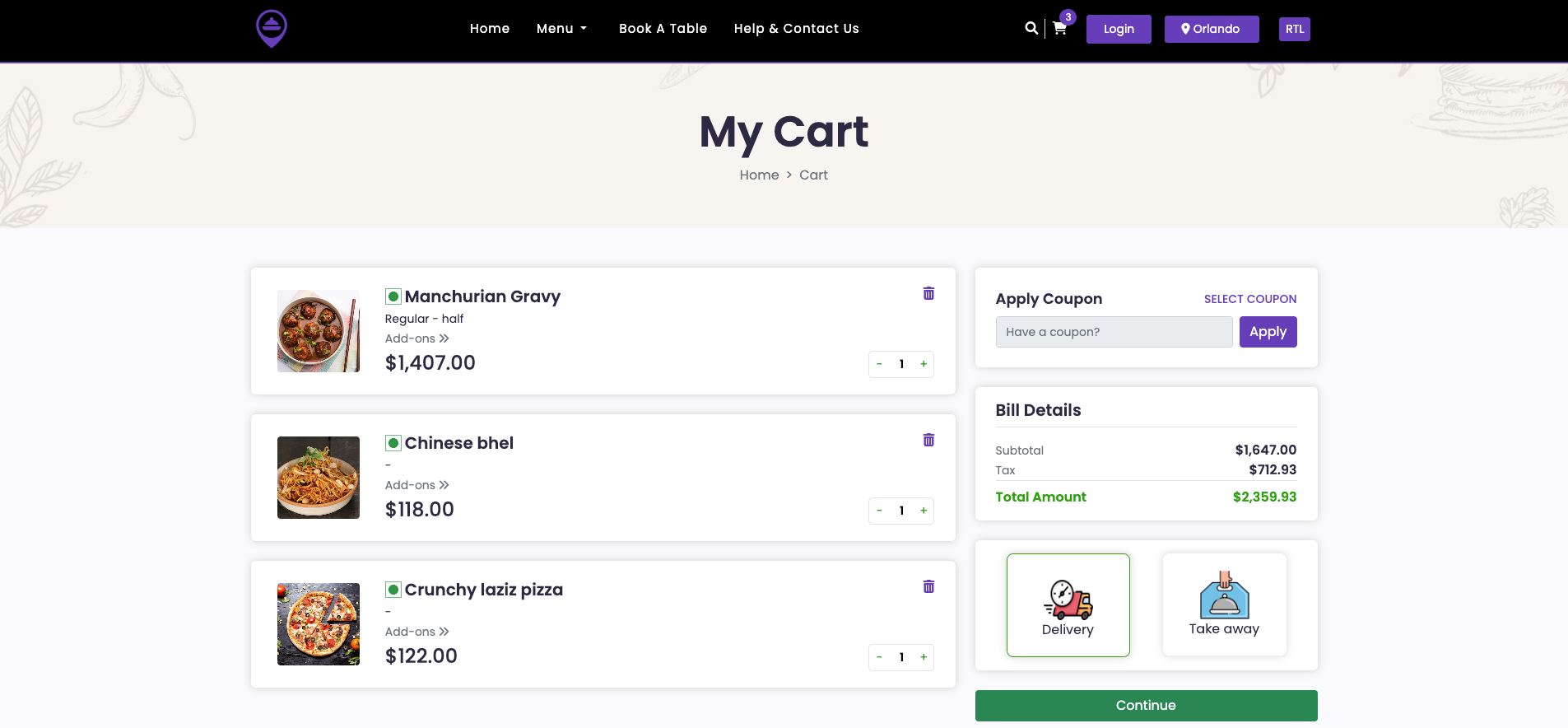Open the search icon in header
Screen dimensions: 1568x728
[1031, 28]
